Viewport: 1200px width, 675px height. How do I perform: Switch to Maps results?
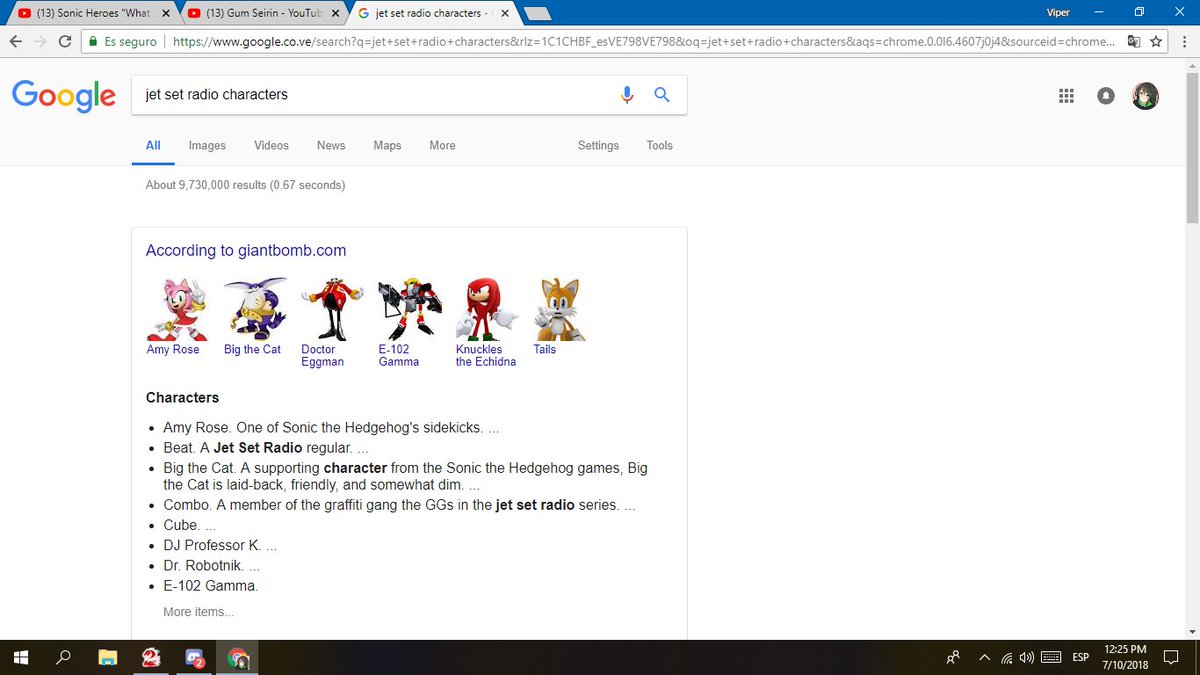tap(387, 145)
